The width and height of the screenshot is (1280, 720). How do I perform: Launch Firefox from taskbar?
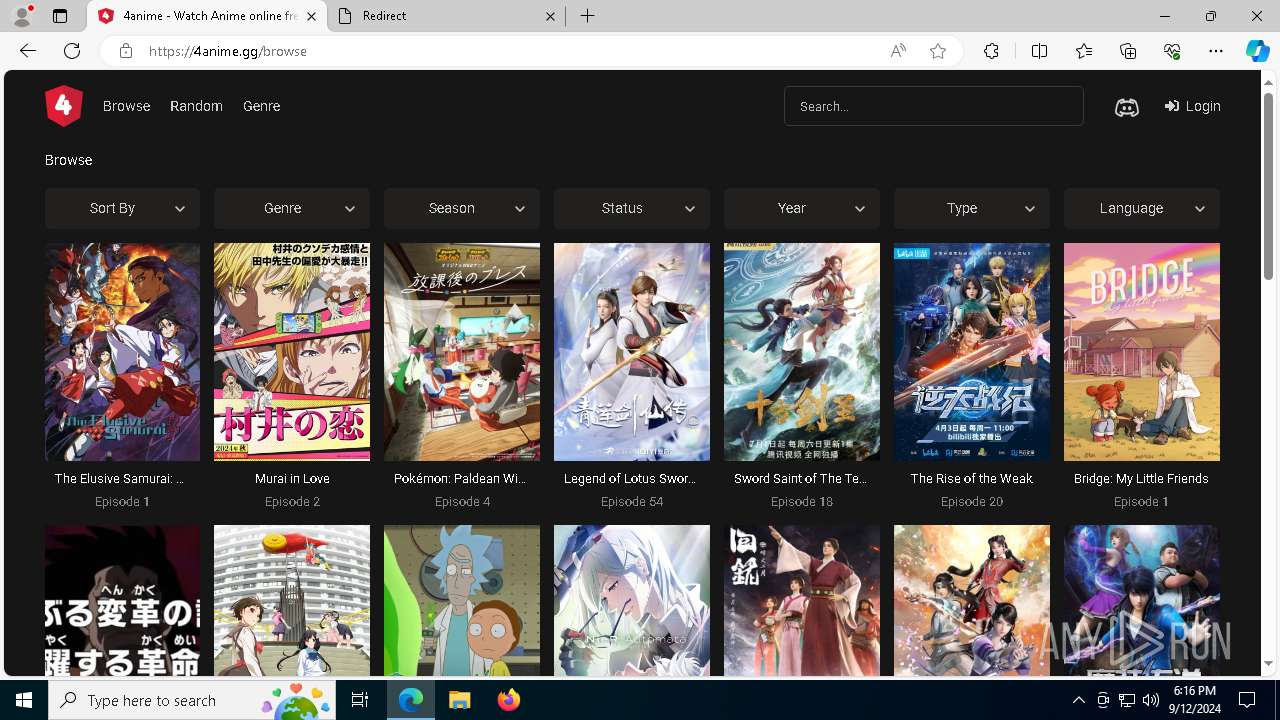pos(508,700)
